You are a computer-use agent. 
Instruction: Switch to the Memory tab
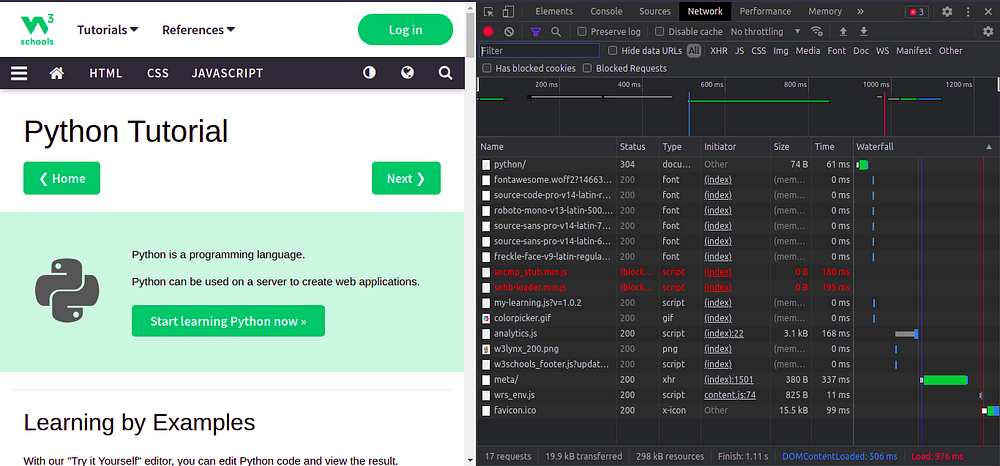pos(825,11)
